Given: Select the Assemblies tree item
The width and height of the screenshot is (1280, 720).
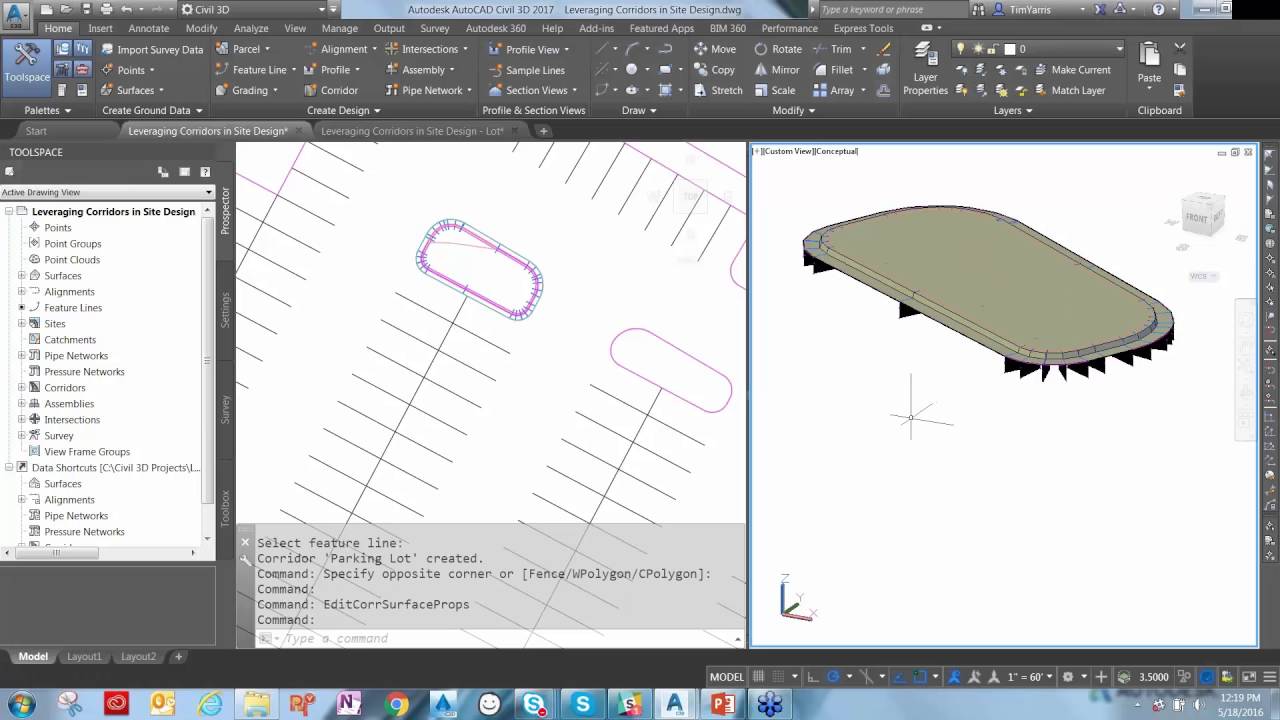Looking at the screenshot, I should click(x=68, y=404).
